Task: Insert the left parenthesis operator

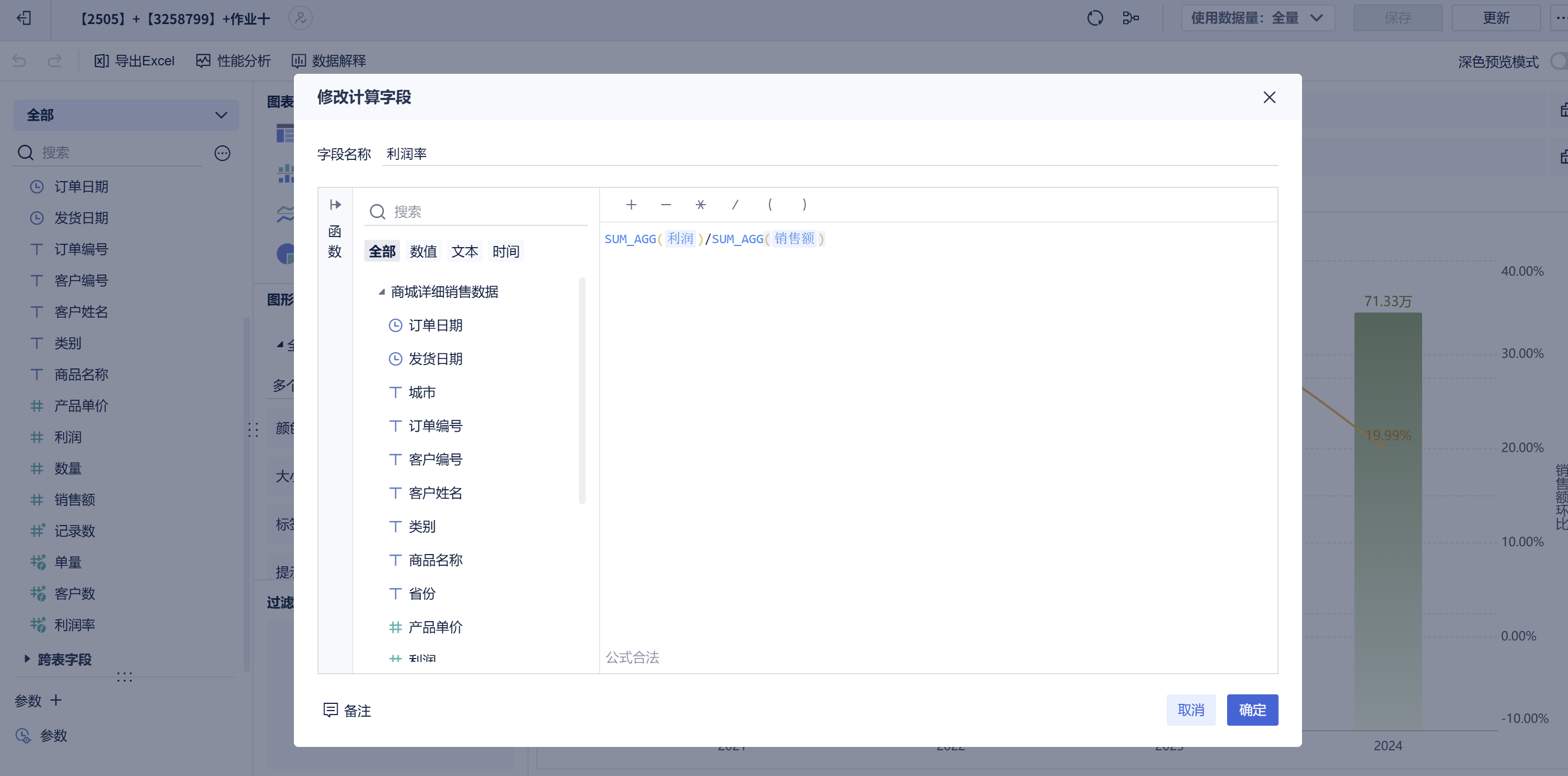Action: tap(770, 205)
